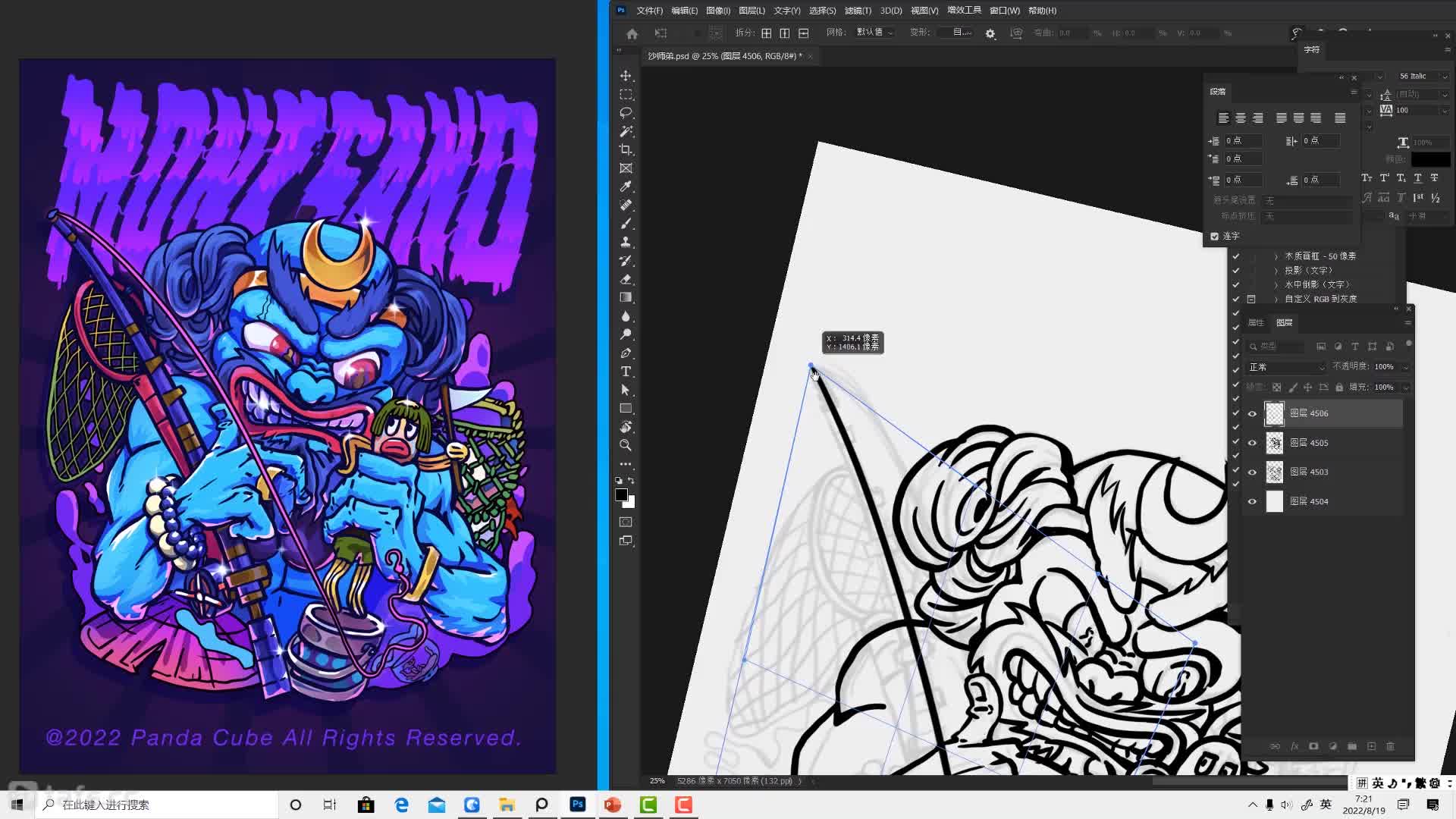The height and width of the screenshot is (819, 1456).
Task: Select the Lasso tool
Action: click(626, 113)
